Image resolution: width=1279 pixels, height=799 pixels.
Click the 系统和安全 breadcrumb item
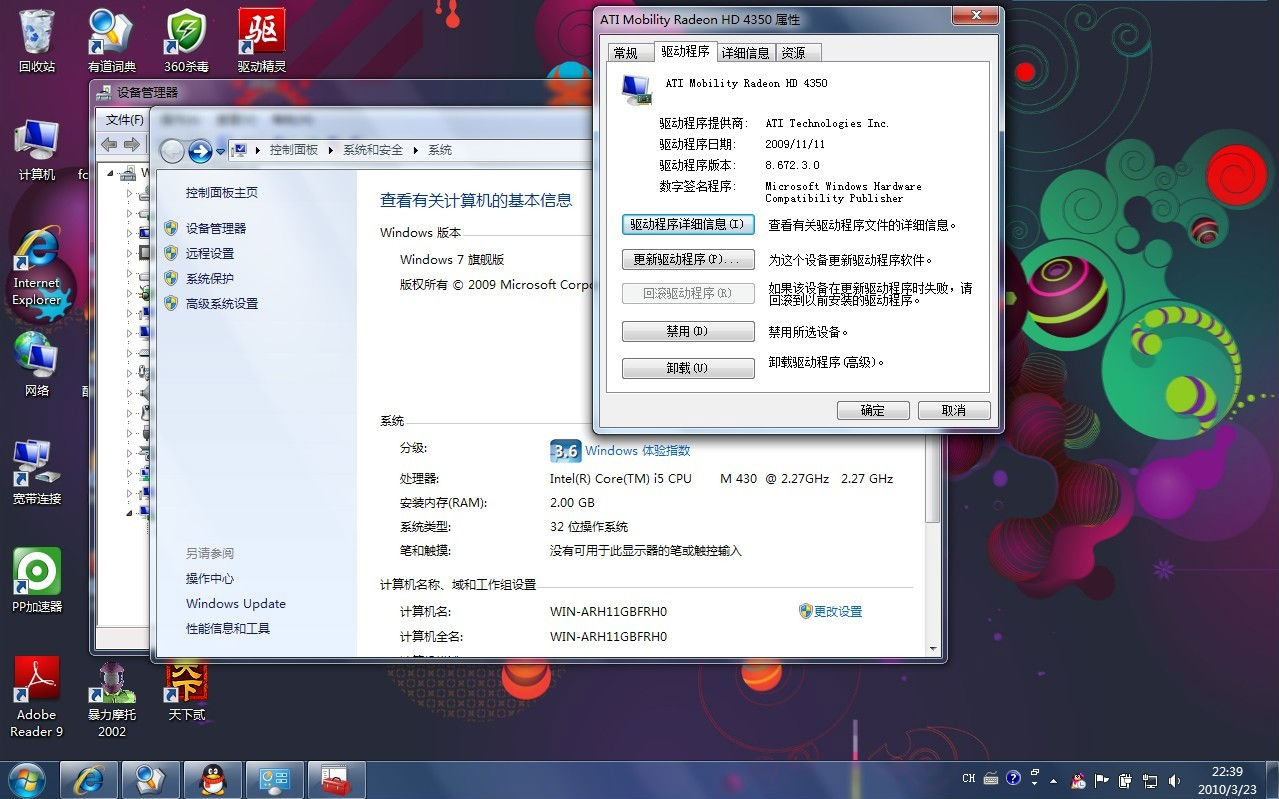(x=373, y=150)
